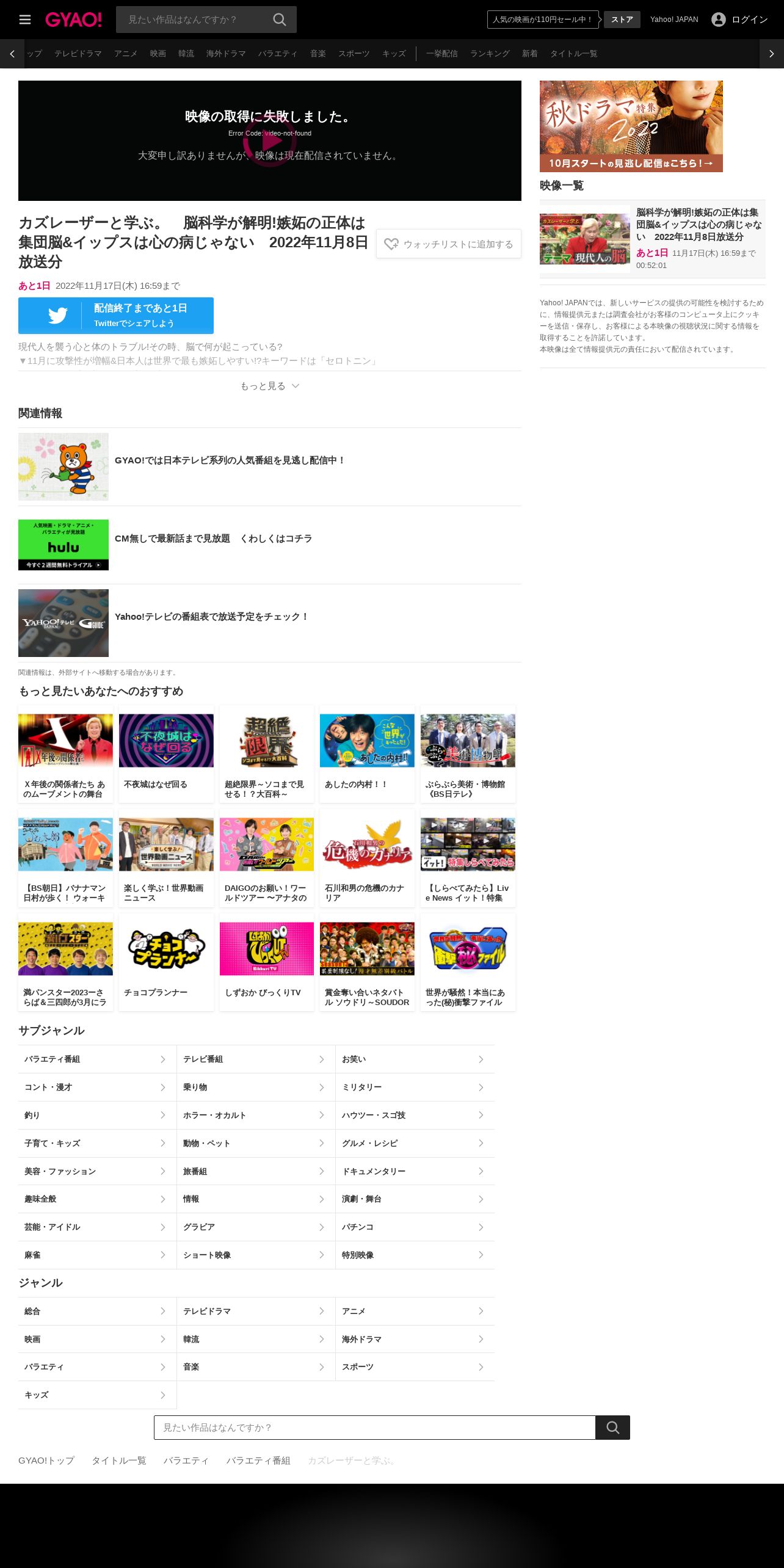The width and height of the screenshot is (784, 1568).
Task: Open あしたの内村!! thumbnail
Action: pos(367,741)
